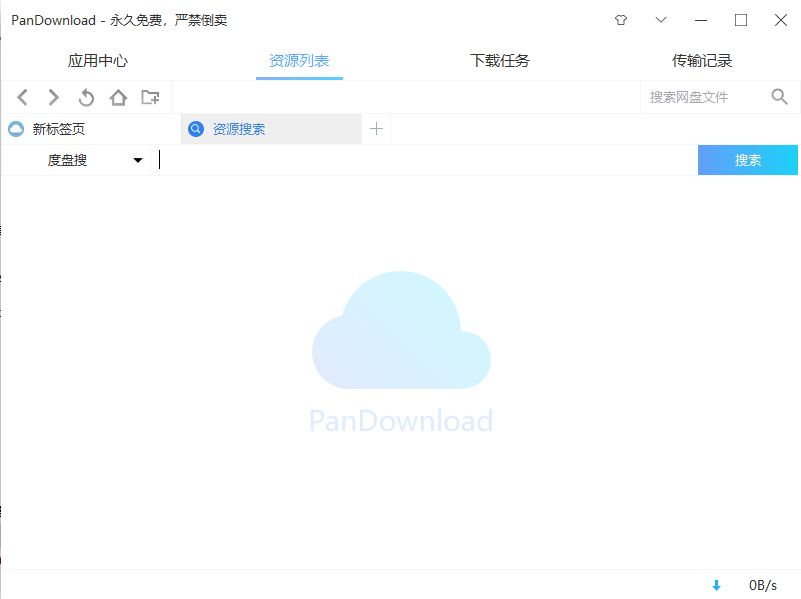Navigate forward with the right arrow icon
The width and height of the screenshot is (801, 599).
tap(53, 97)
